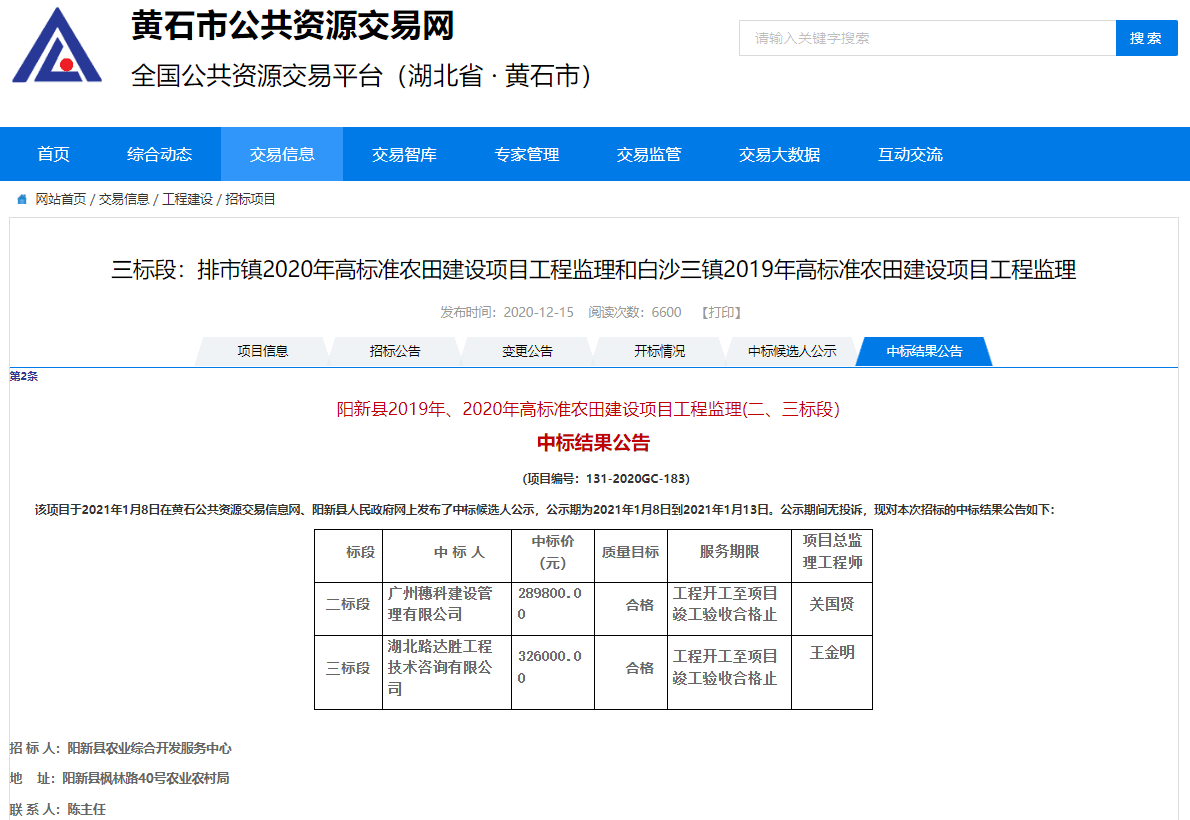
Task: View the 开标情况 tab
Action: (659, 351)
